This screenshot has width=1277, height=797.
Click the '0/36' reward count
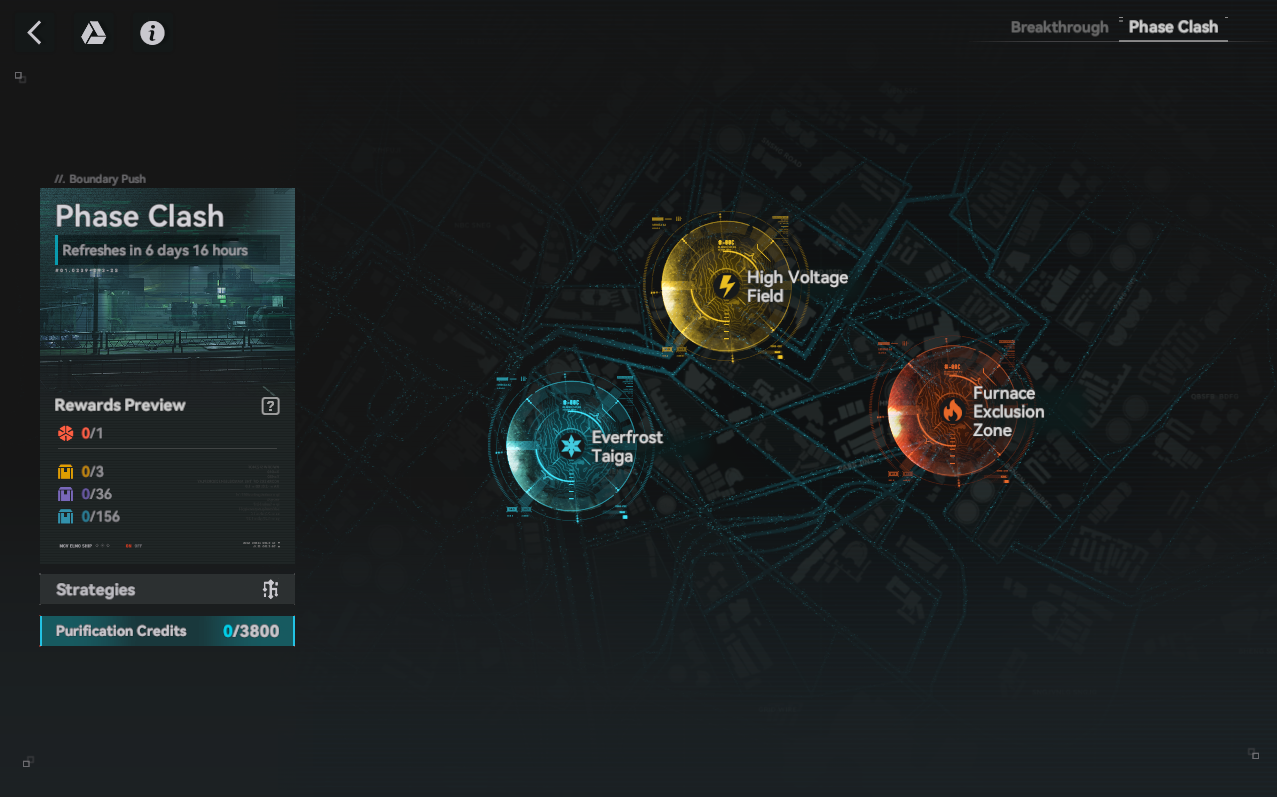[x=97, y=494]
